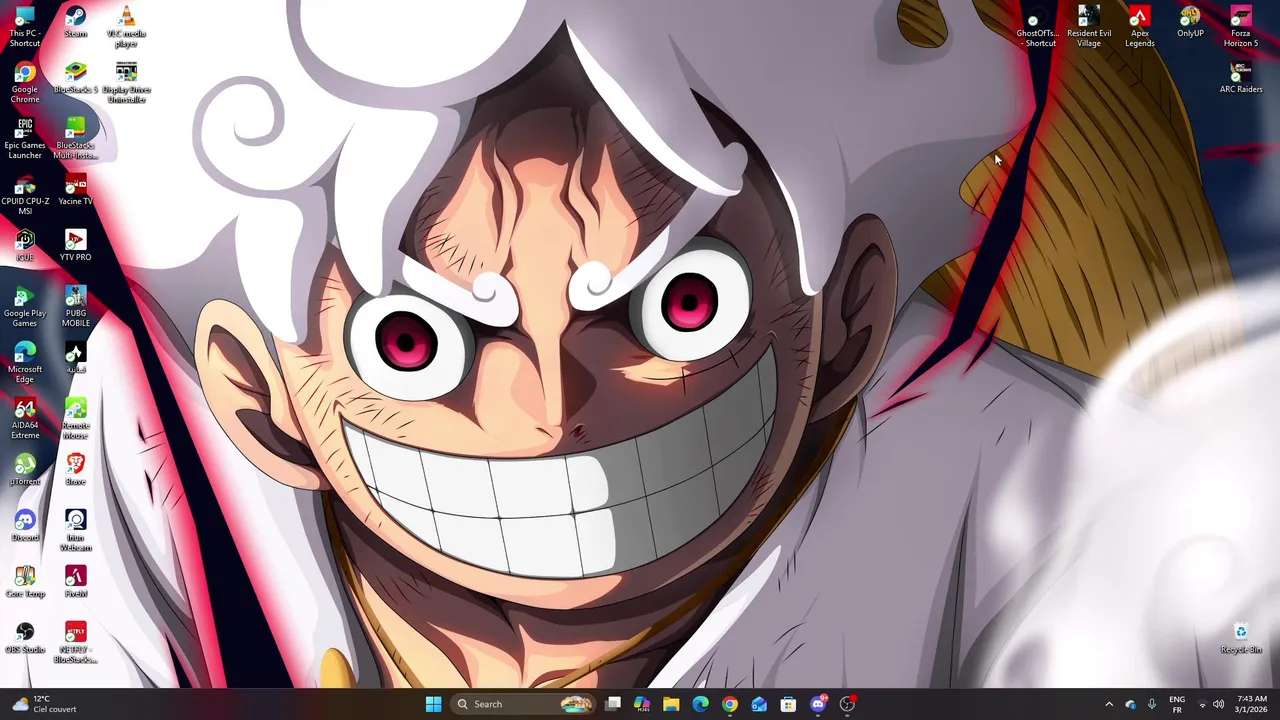Select the Yacine TV desktop icon

(75, 190)
